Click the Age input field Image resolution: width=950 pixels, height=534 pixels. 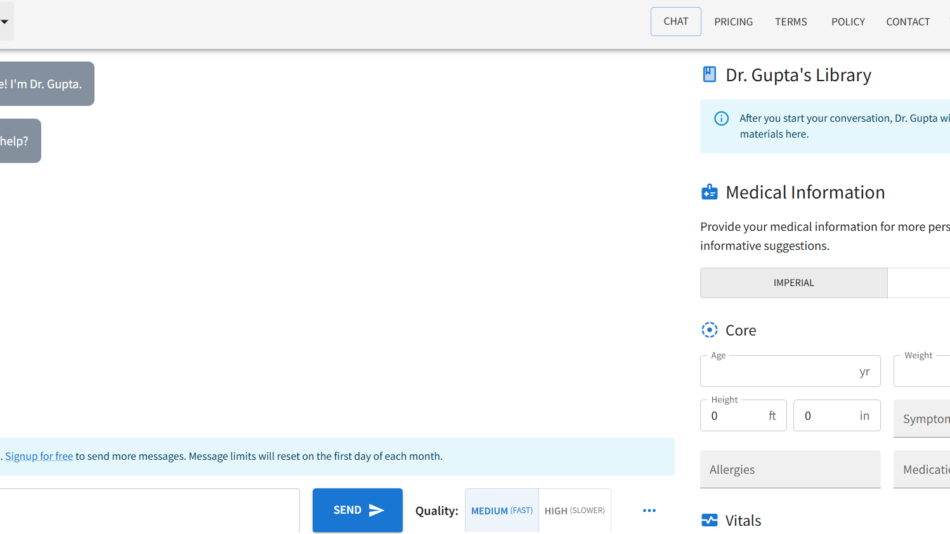click(780, 372)
